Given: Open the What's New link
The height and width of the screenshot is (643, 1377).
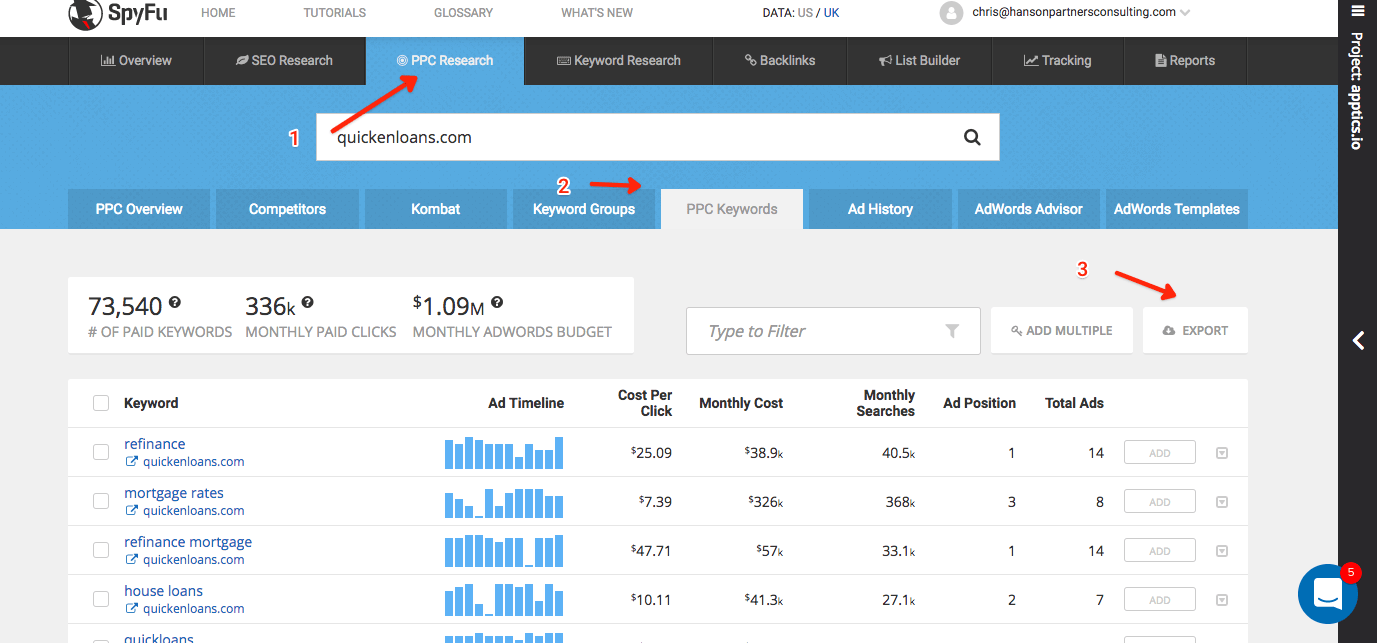Looking at the screenshot, I should [x=597, y=13].
